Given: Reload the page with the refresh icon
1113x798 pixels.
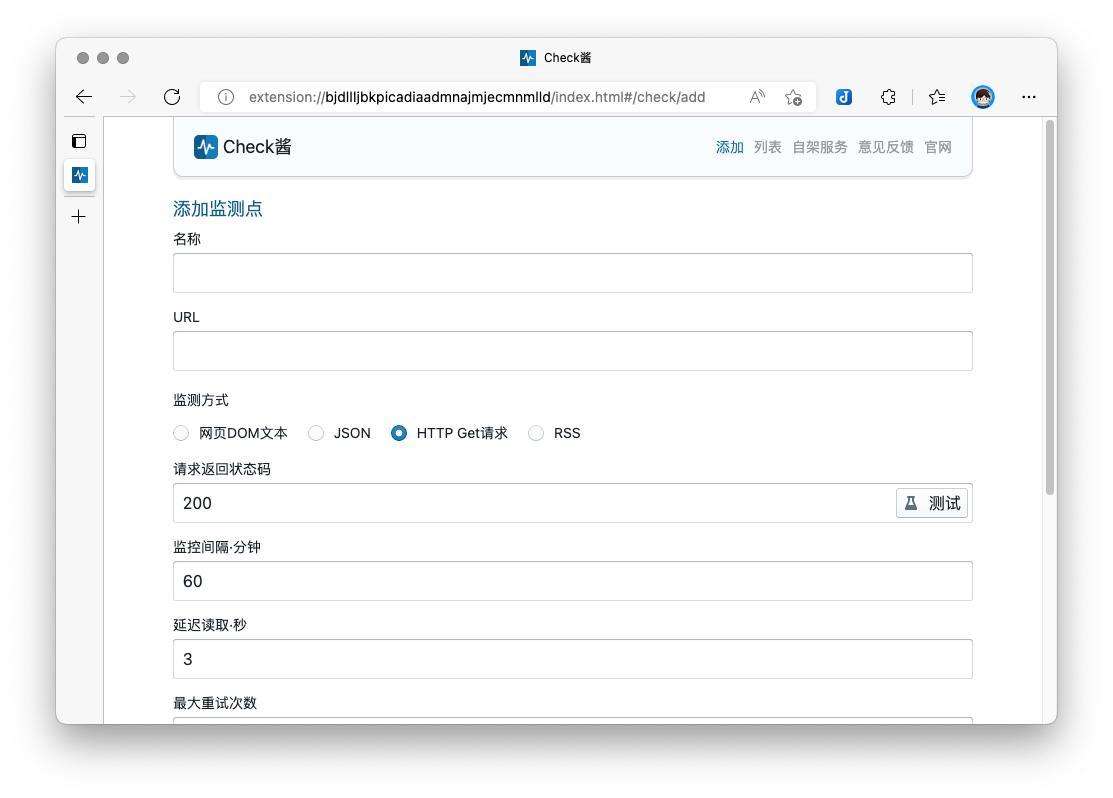Looking at the screenshot, I should click(x=171, y=96).
